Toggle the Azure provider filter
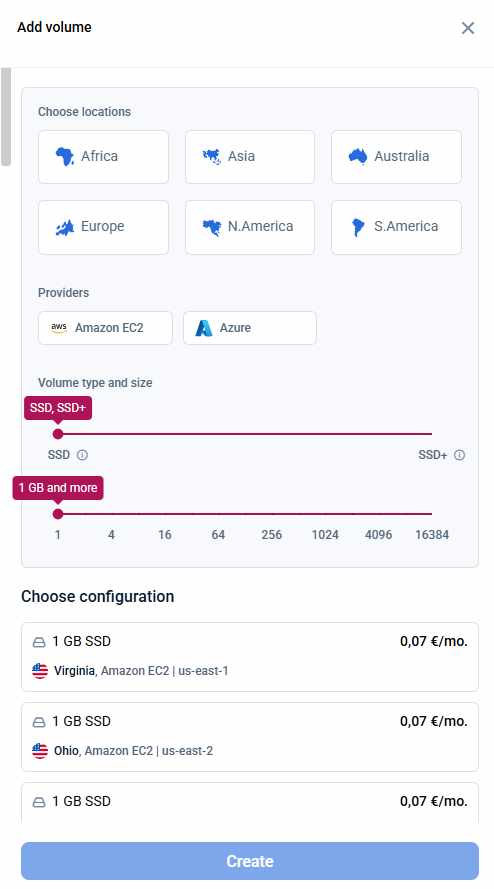 (x=250, y=328)
